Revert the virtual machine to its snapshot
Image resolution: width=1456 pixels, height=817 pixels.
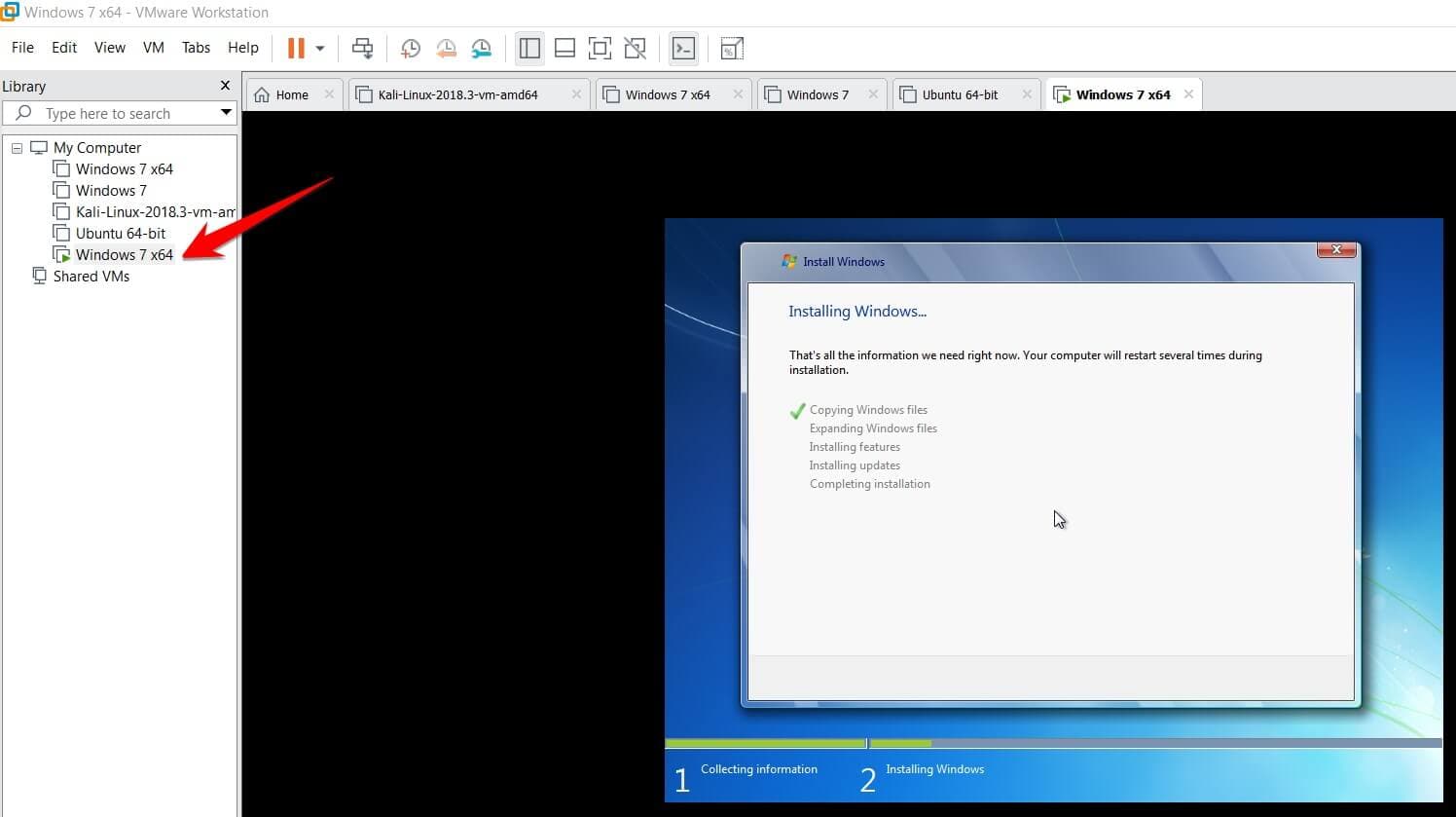tap(447, 48)
